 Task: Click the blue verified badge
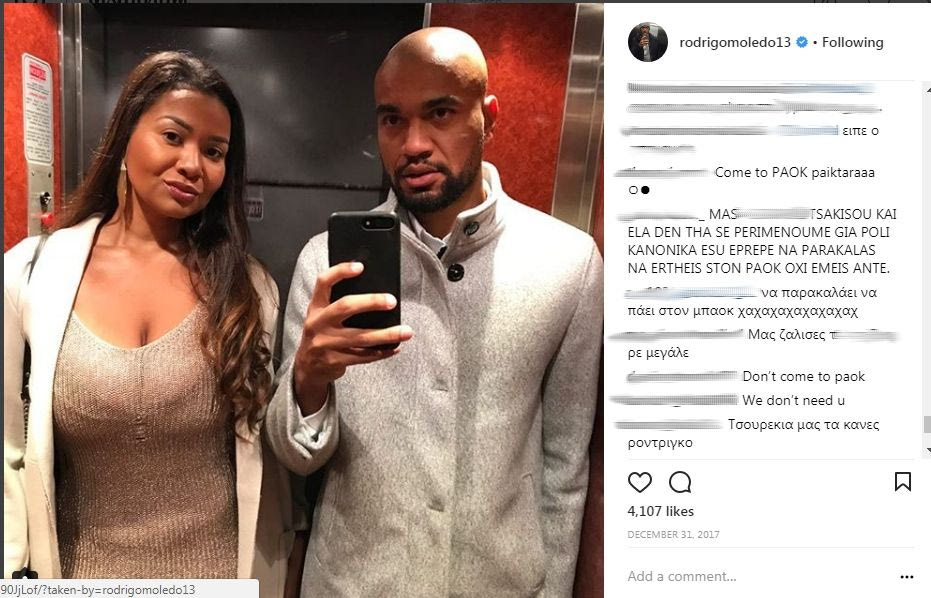(x=802, y=42)
